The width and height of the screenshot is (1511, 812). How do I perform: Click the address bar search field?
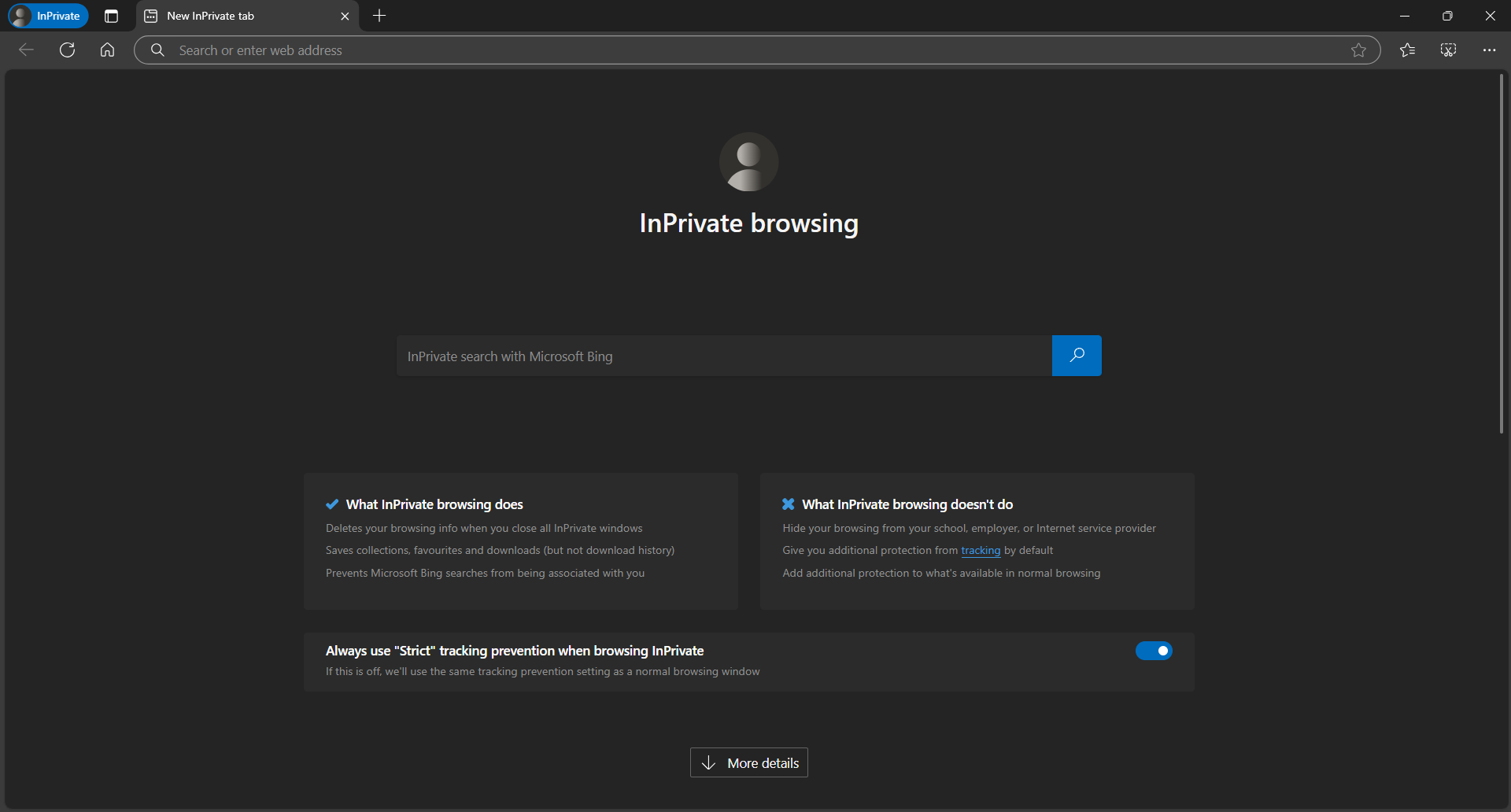757,50
